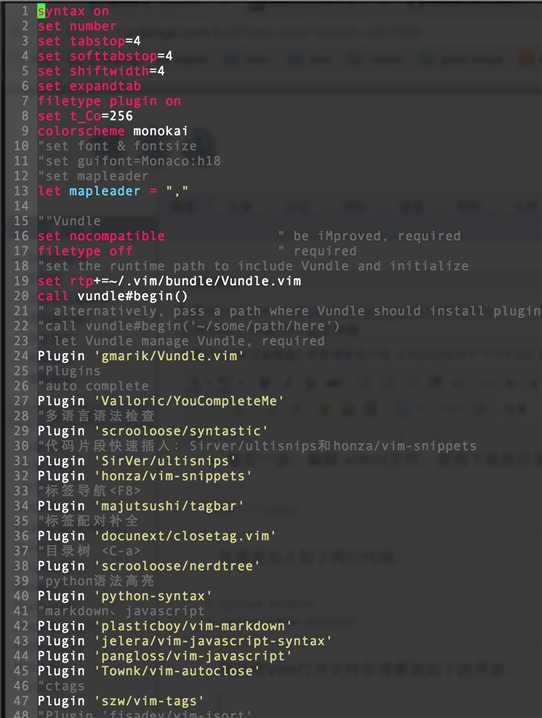Click Plugin 'scrooloose/nerdtree' line
Image resolution: width=542 pixels, height=718 pixels.
(149, 566)
